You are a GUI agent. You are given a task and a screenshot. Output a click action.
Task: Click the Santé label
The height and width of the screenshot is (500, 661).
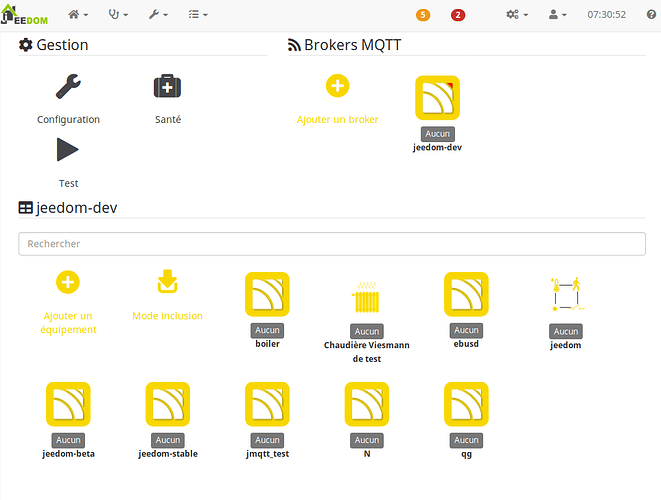[168, 119]
